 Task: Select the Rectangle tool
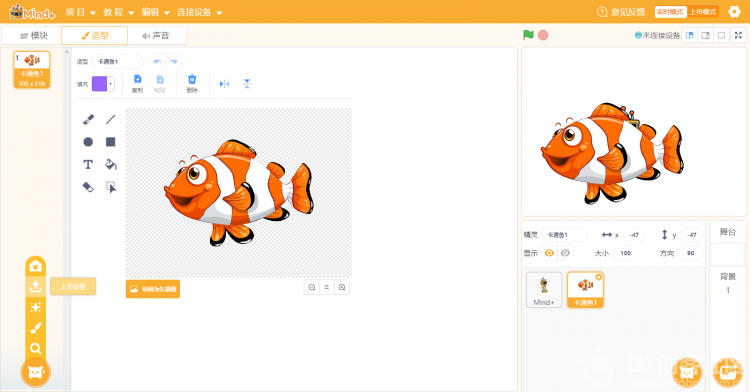tap(110, 142)
